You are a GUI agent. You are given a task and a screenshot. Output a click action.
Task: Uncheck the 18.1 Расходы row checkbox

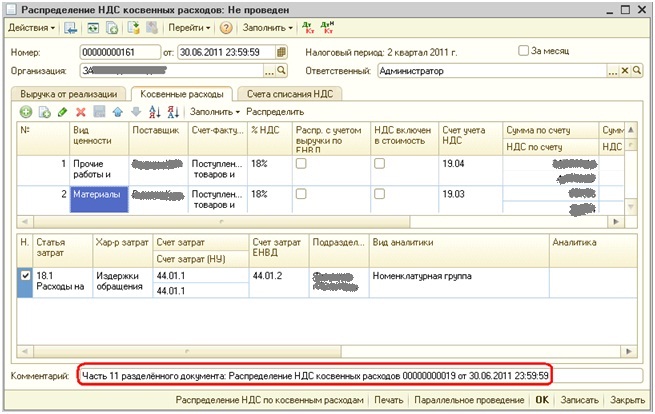25,275
